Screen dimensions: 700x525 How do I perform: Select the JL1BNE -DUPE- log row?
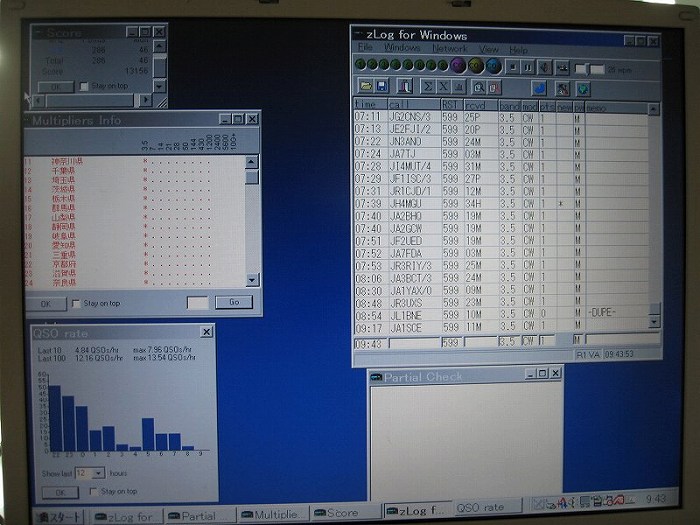pos(501,314)
